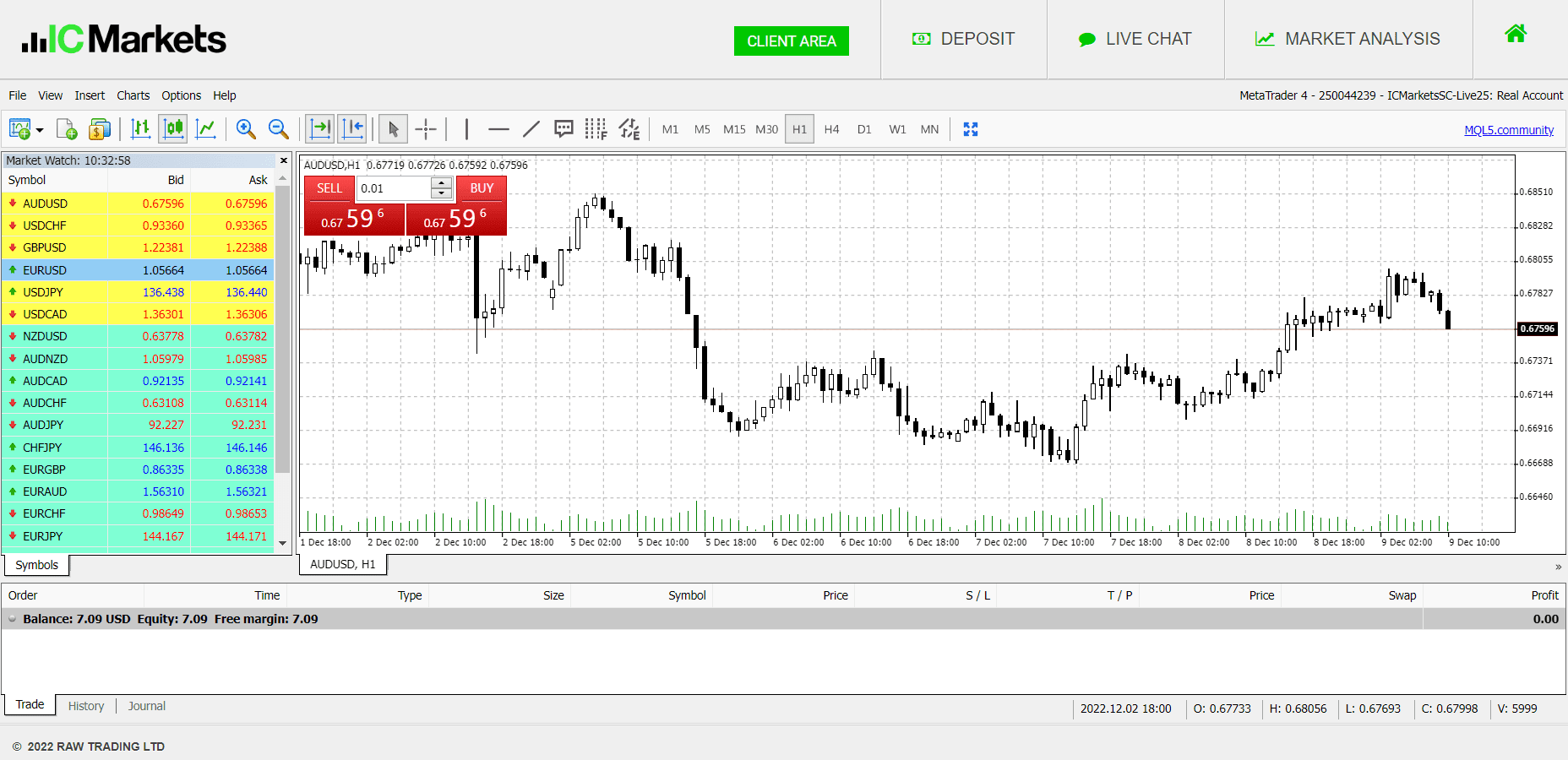The width and height of the screenshot is (1568, 760).
Task: Close the Market Watch panel
Action: (284, 160)
